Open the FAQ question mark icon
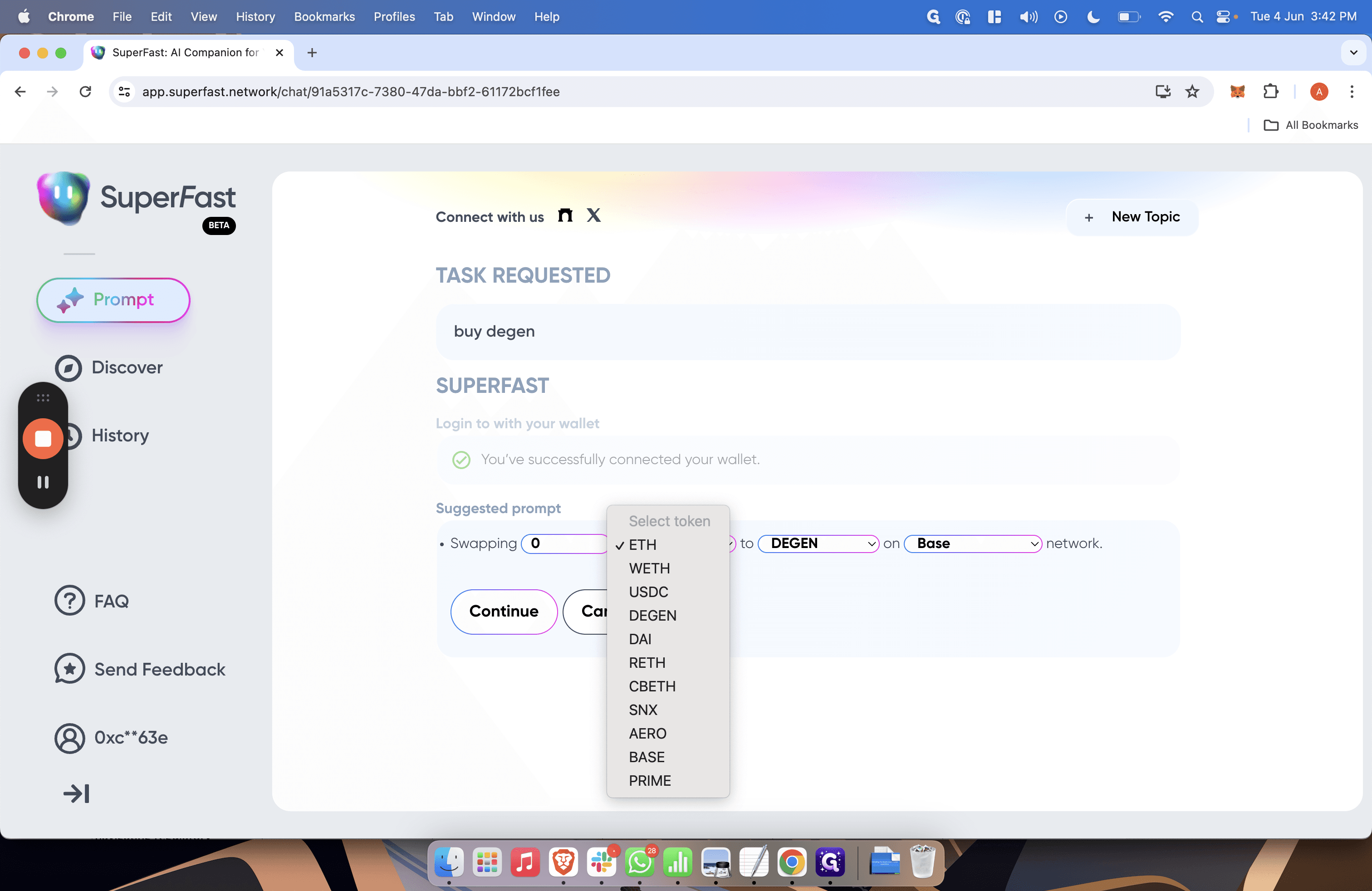1372x891 pixels. (70, 601)
